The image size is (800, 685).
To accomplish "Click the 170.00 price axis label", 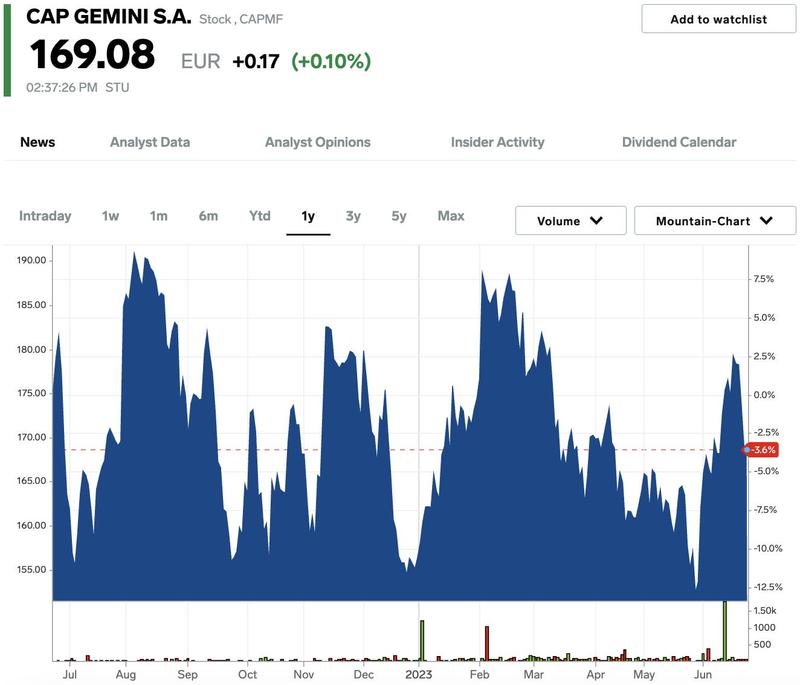I will (32, 437).
